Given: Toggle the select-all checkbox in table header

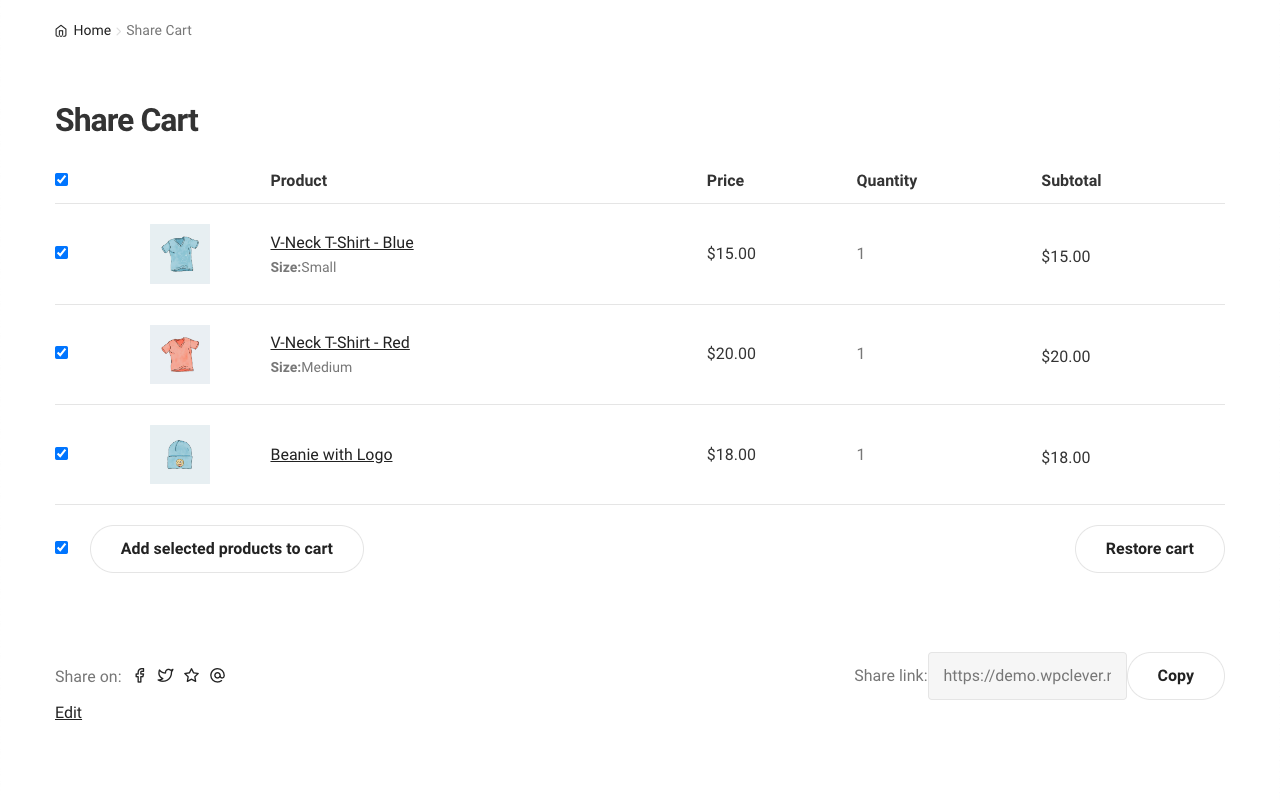Looking at the screenshot, I should tap(62, 180).
